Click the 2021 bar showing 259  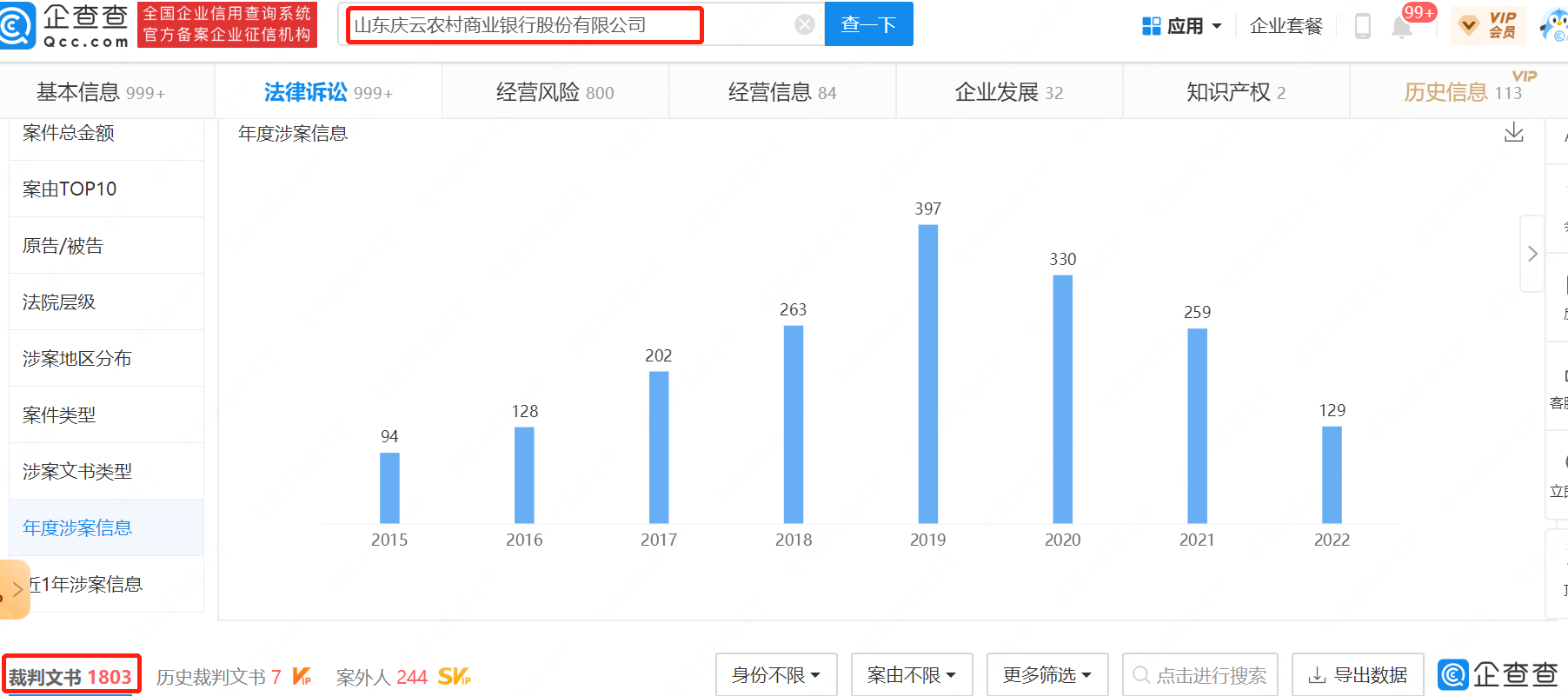point(1198,426)
